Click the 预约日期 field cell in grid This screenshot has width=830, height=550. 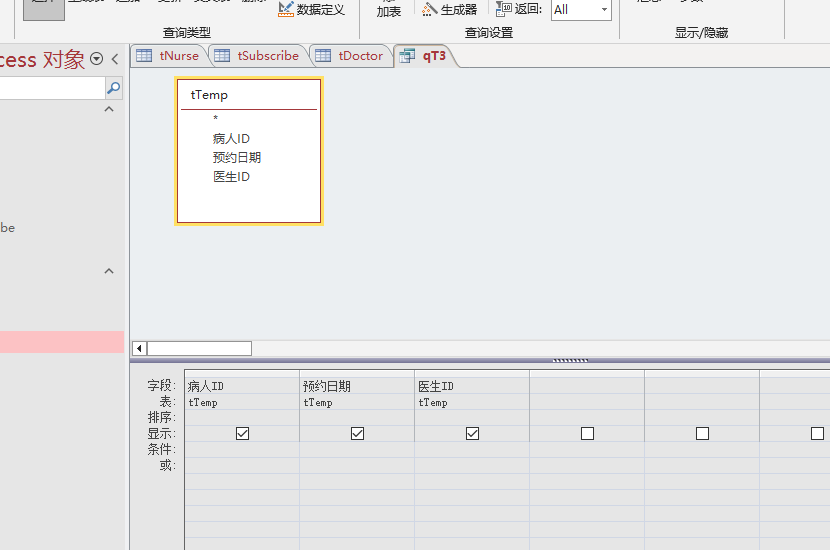point(357,386)
